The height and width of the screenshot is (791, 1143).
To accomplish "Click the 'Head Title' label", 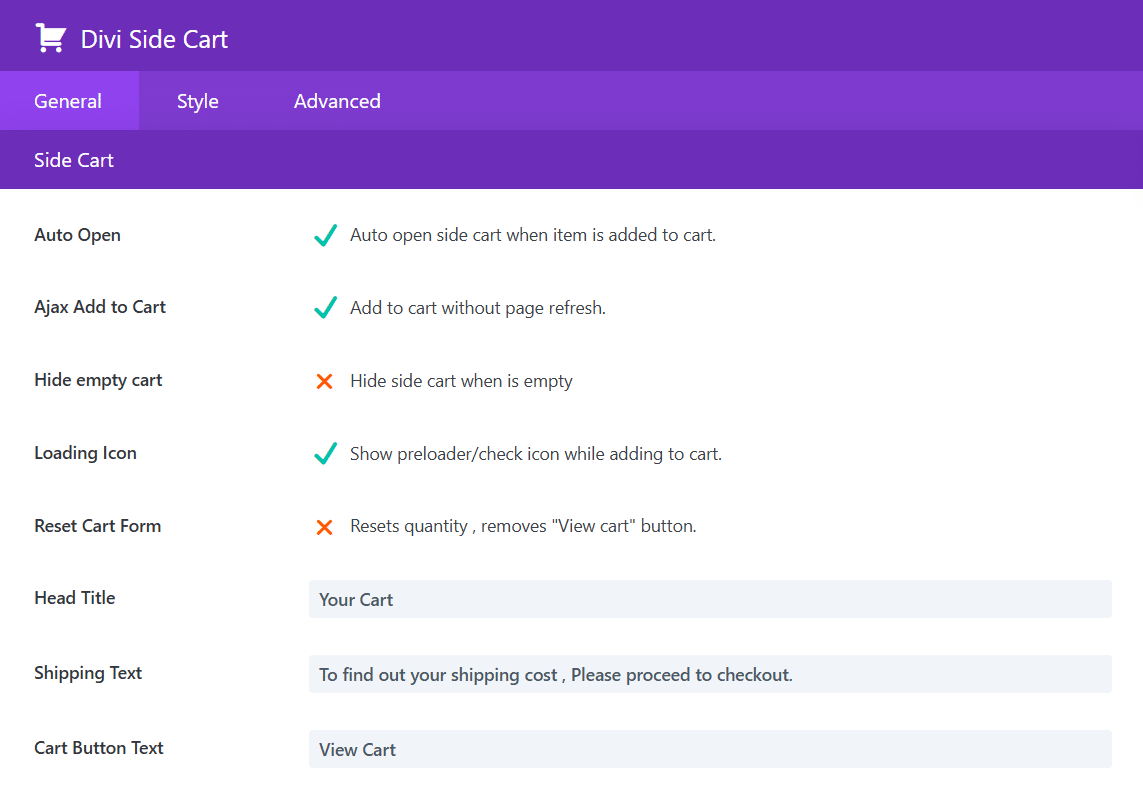I will 75,599.
